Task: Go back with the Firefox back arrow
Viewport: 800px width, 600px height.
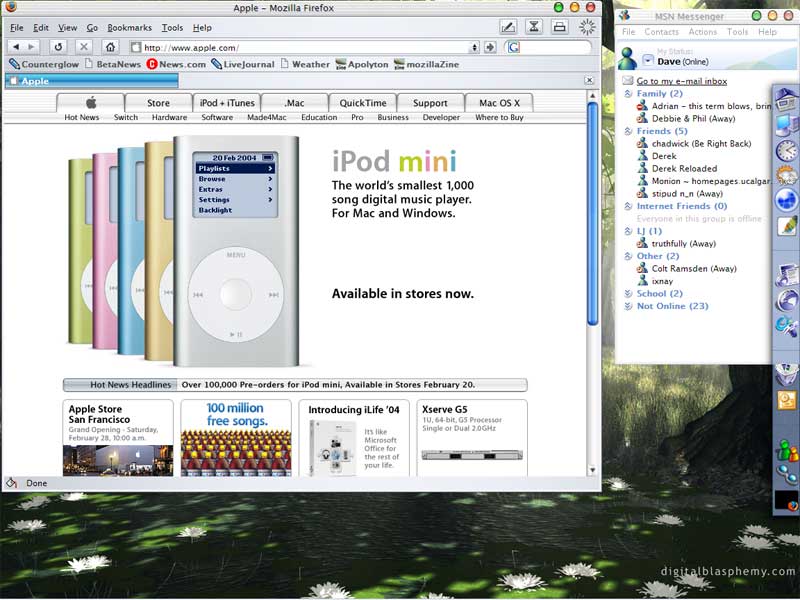Action: click(16, 47)
